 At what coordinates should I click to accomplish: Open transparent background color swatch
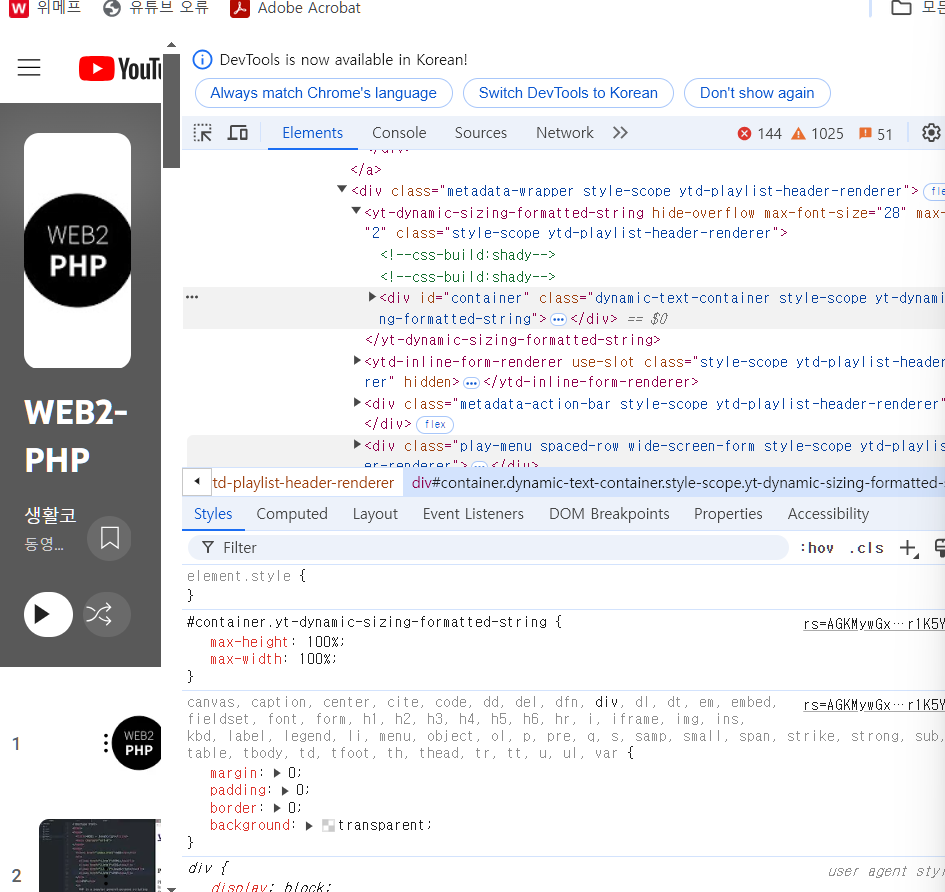[x=328, y=826]
